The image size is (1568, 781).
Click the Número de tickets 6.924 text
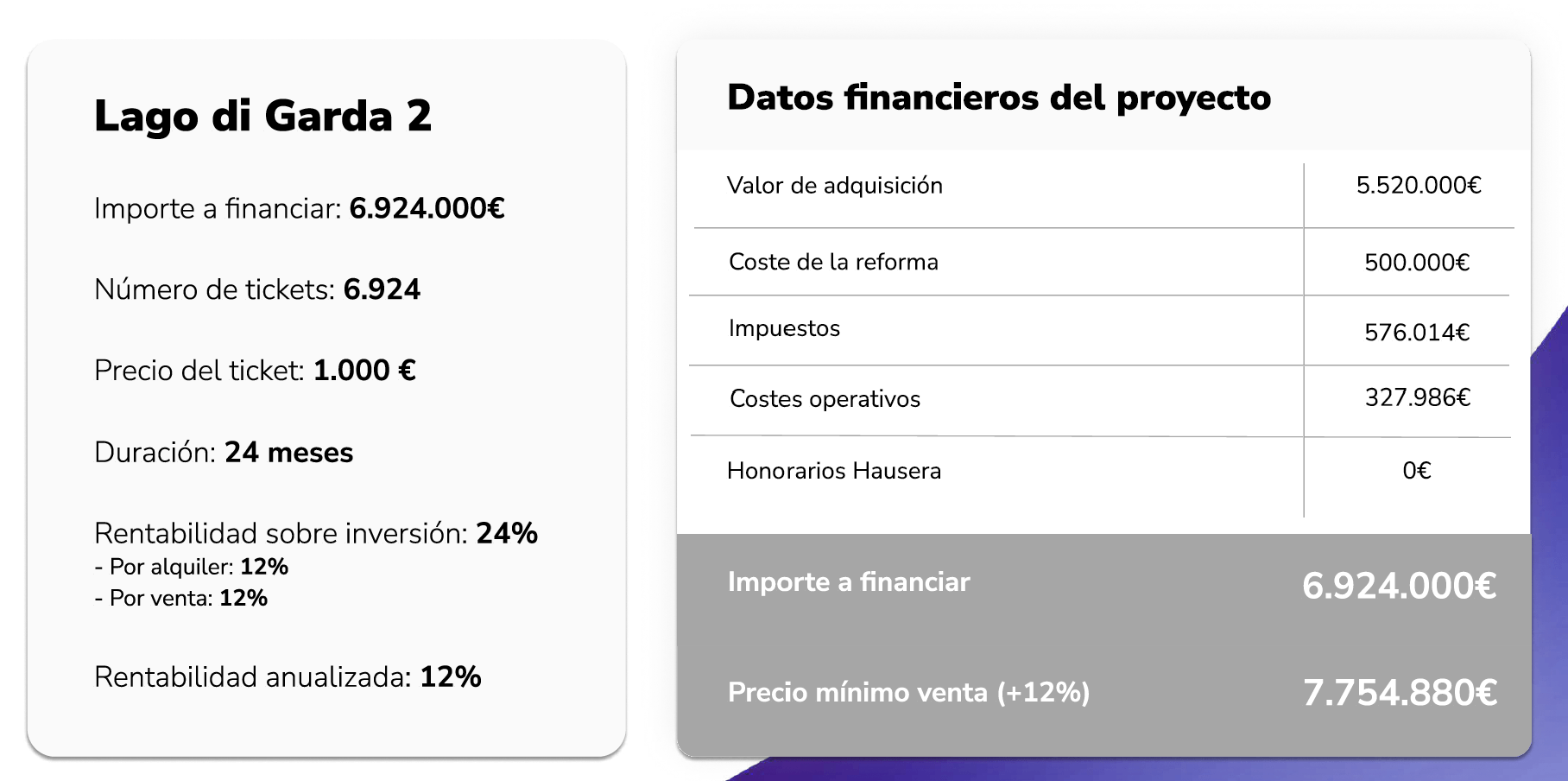257,289
